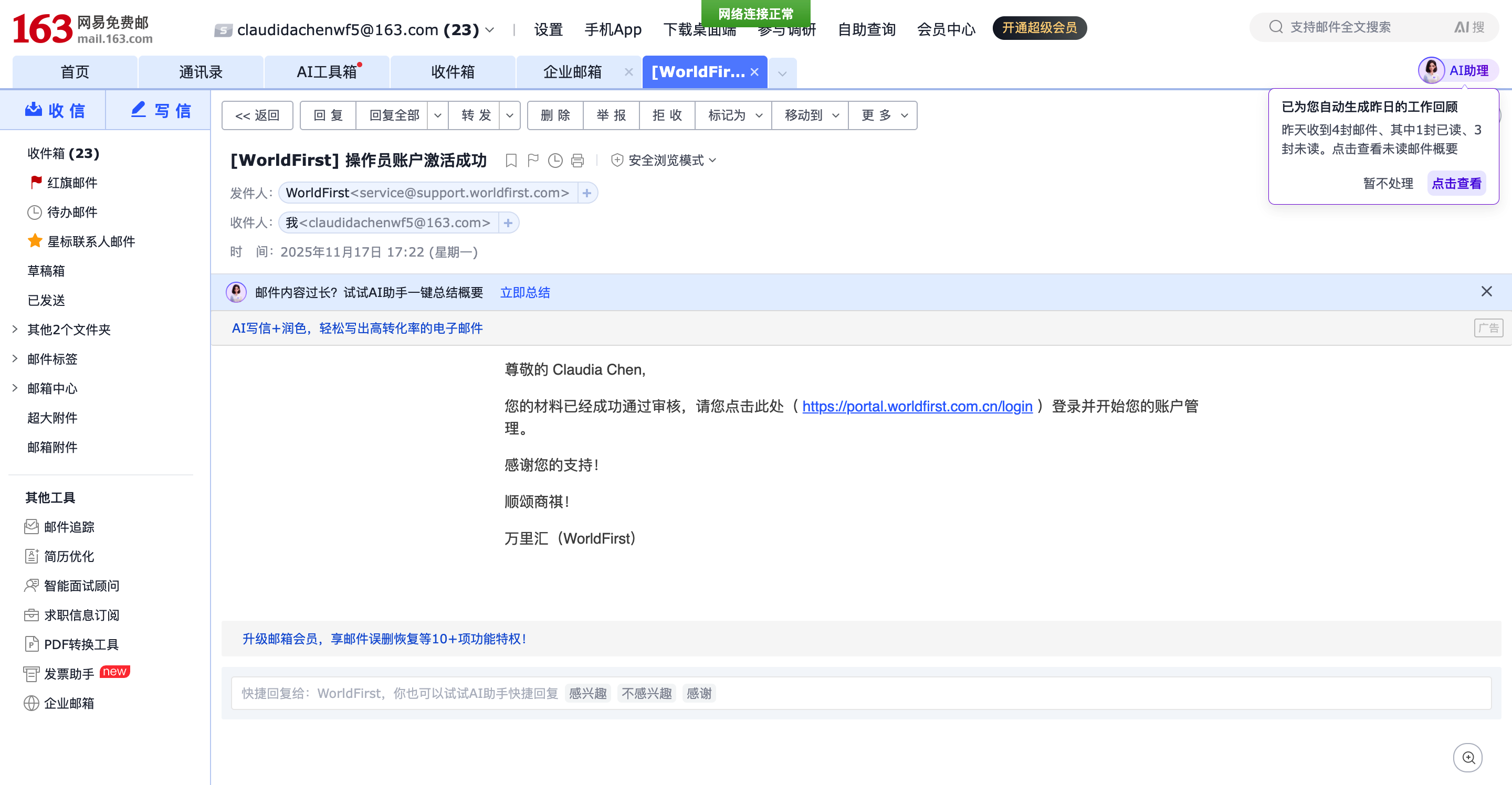Close the [WorldFir... email tab
The height and width of the screenshot is (785, 1512).
point(755,71)
